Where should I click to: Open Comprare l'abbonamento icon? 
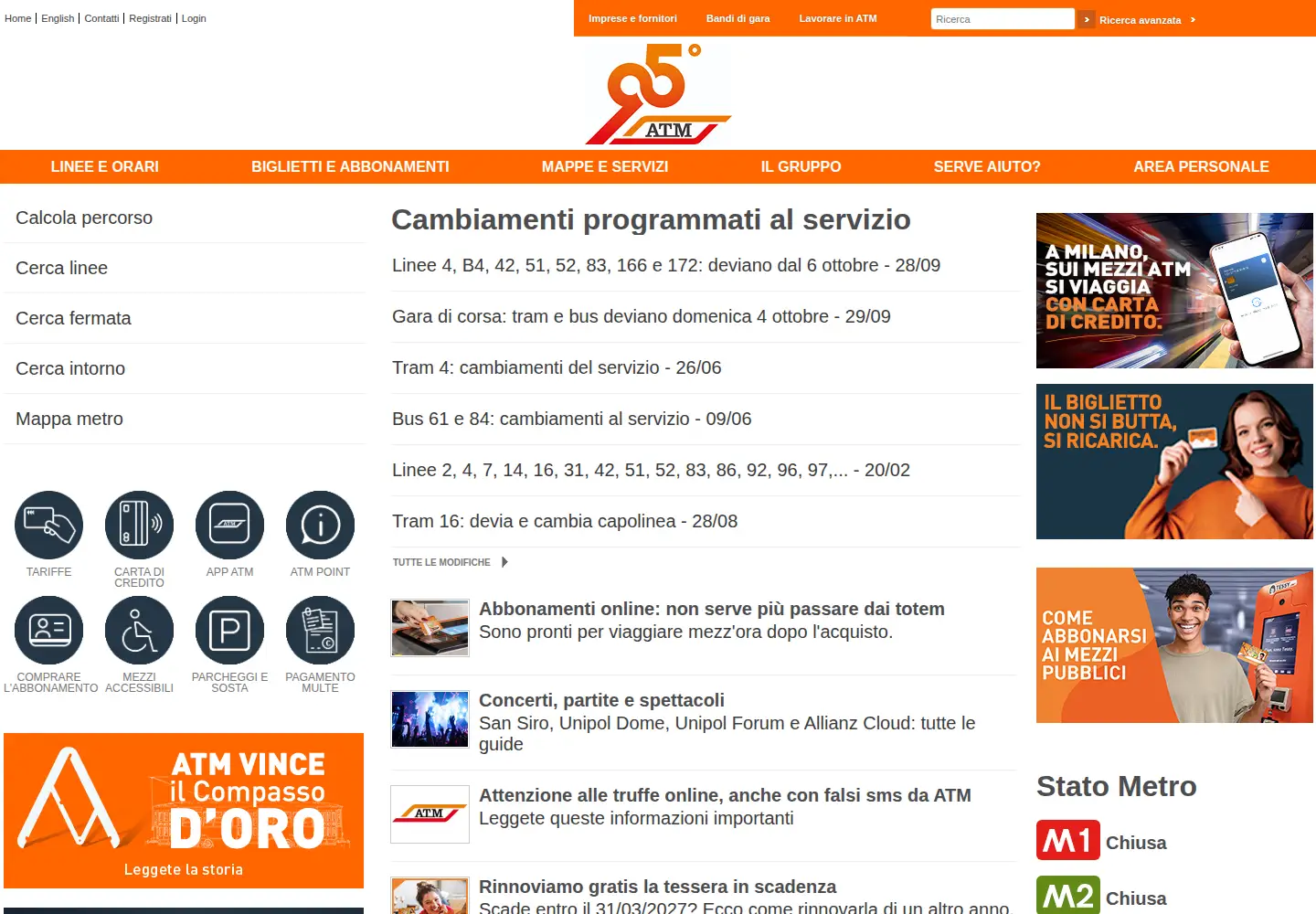coord(48,630)
